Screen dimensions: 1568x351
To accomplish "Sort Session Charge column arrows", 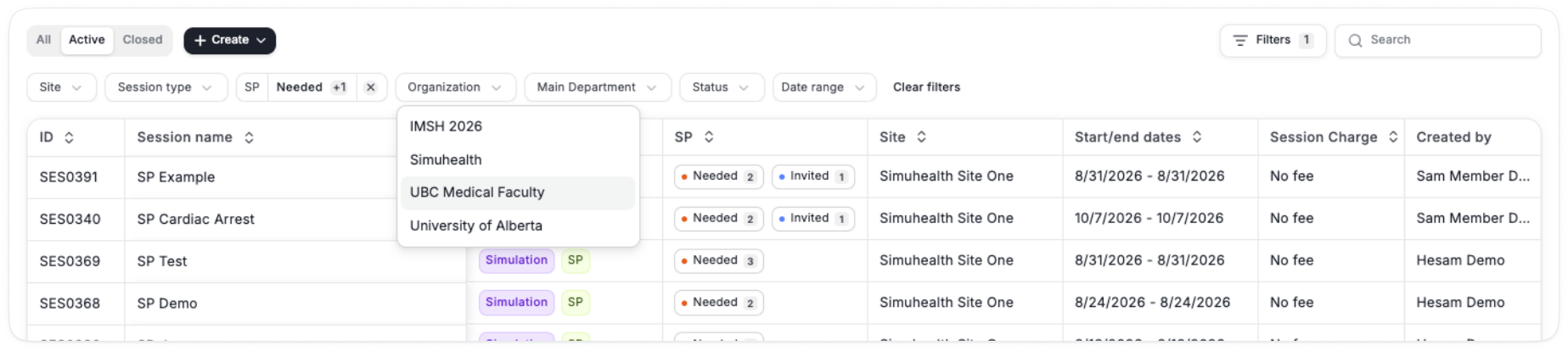I will [x=1393, y=136].
